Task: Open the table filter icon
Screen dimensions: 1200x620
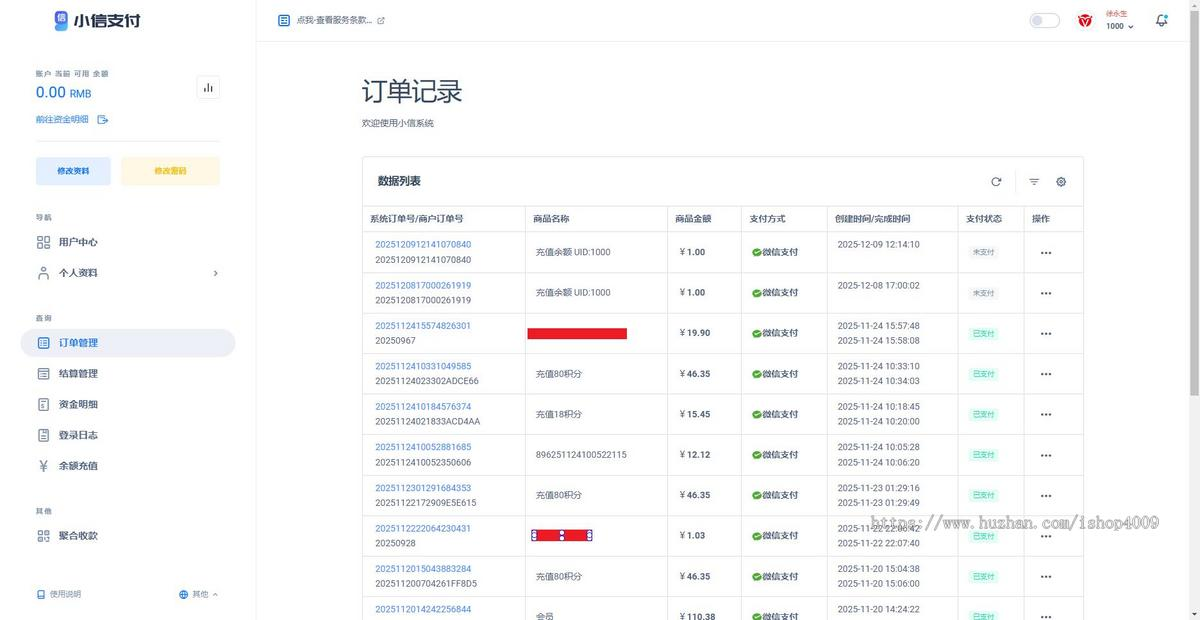Action: tap(1033, 181)
